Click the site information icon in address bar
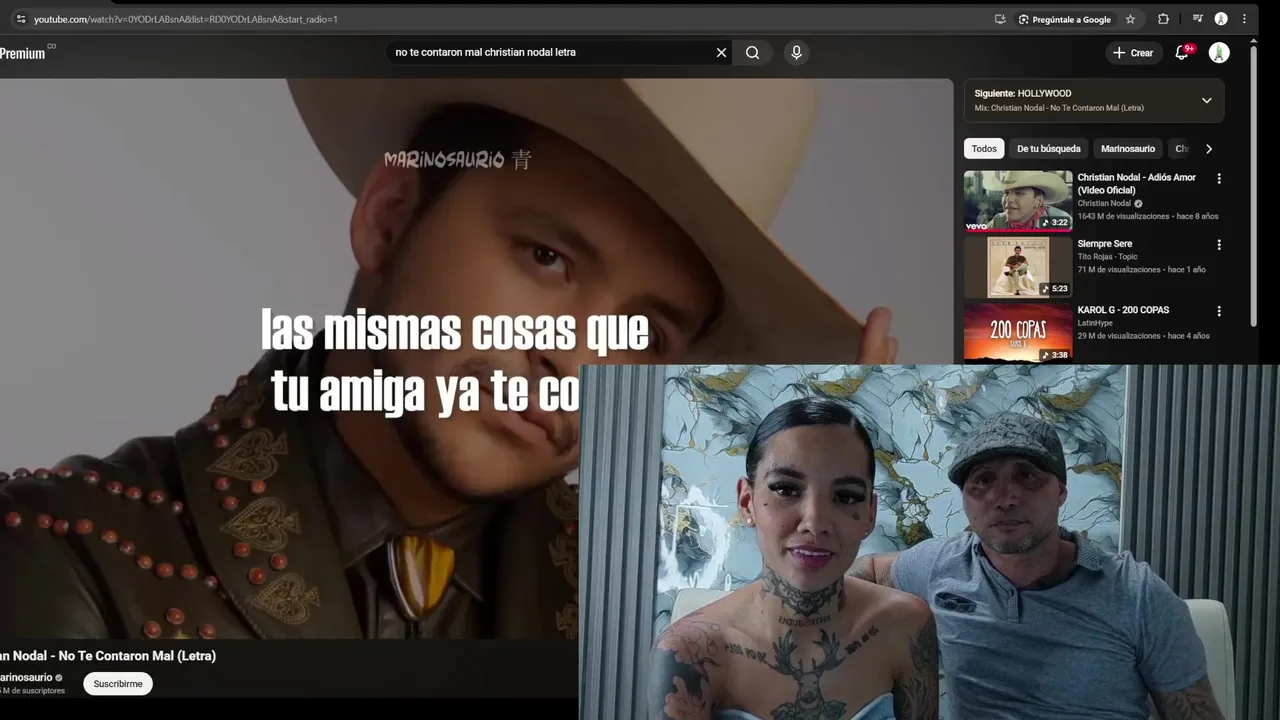This screenshot has width=1280, height=720. (x=21, y=19)
